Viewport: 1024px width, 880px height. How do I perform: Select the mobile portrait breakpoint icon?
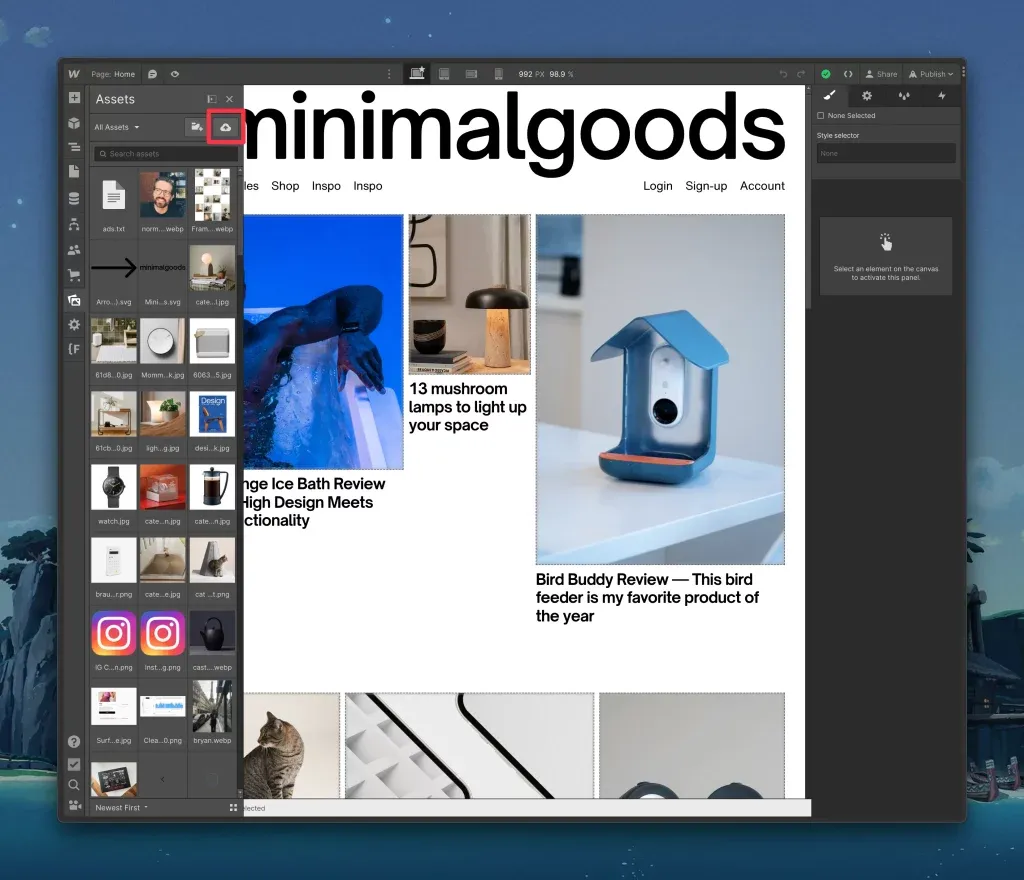tap(498, 74)
